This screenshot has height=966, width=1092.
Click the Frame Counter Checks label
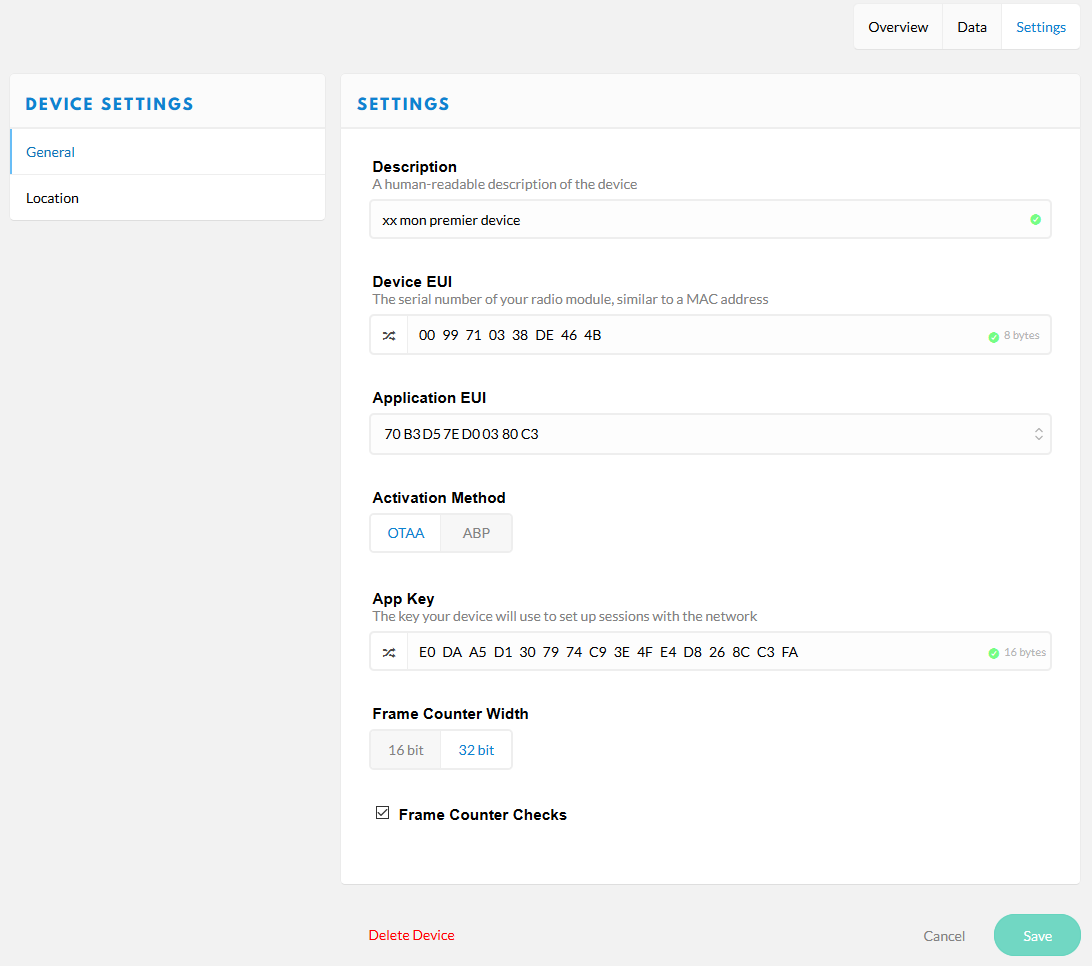pos(483,815)
